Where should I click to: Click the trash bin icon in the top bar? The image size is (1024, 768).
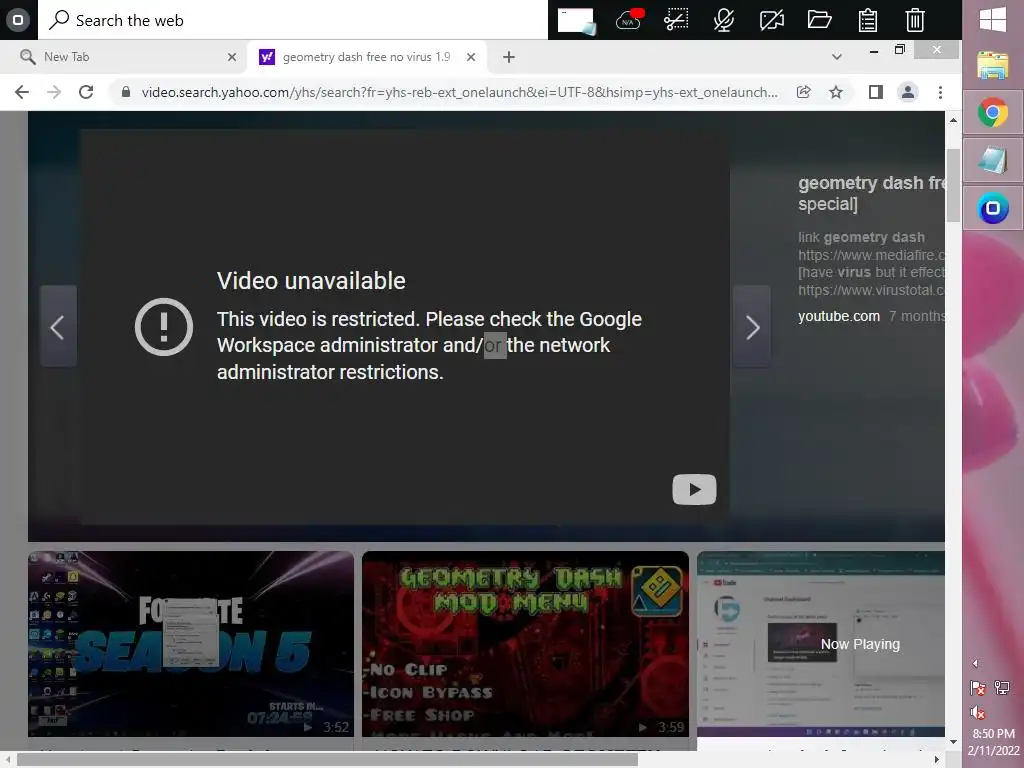pos(915,20)
